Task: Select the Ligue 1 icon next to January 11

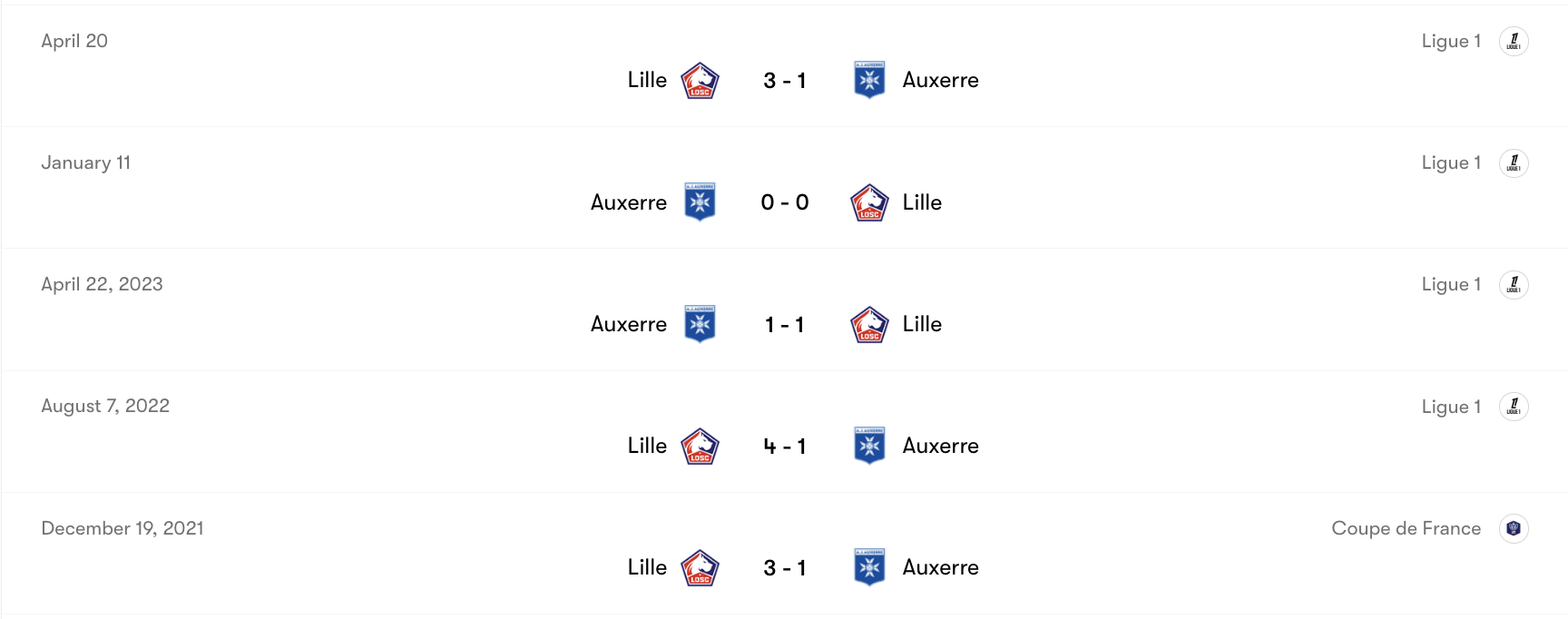Action: click(x=1514, y=163)
